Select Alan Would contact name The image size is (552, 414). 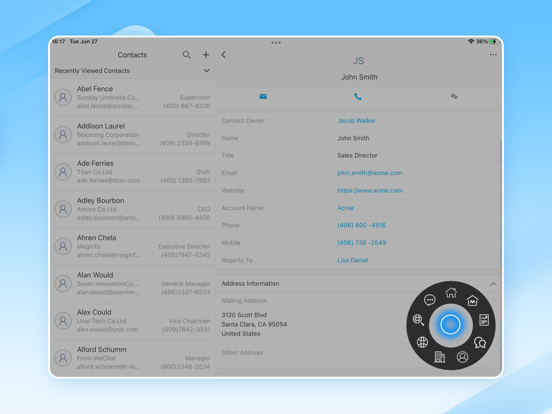click(95, 275)
